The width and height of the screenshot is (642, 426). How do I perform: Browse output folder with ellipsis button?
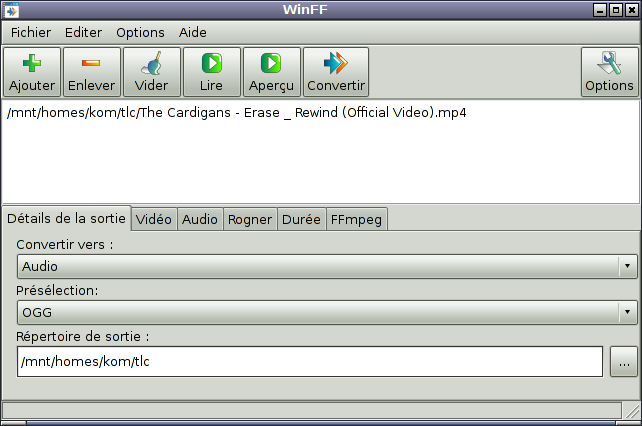(x=623, y=362)
